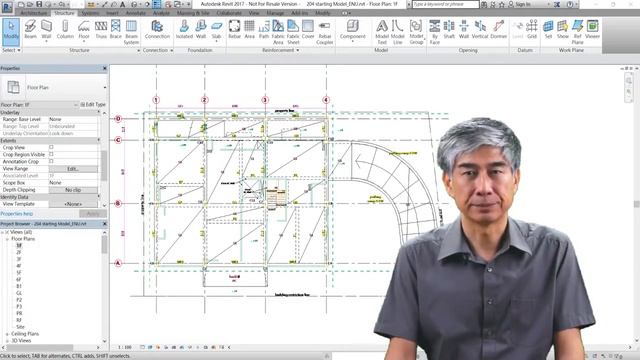Collapse the Extents properties group

tap(99, 140)
